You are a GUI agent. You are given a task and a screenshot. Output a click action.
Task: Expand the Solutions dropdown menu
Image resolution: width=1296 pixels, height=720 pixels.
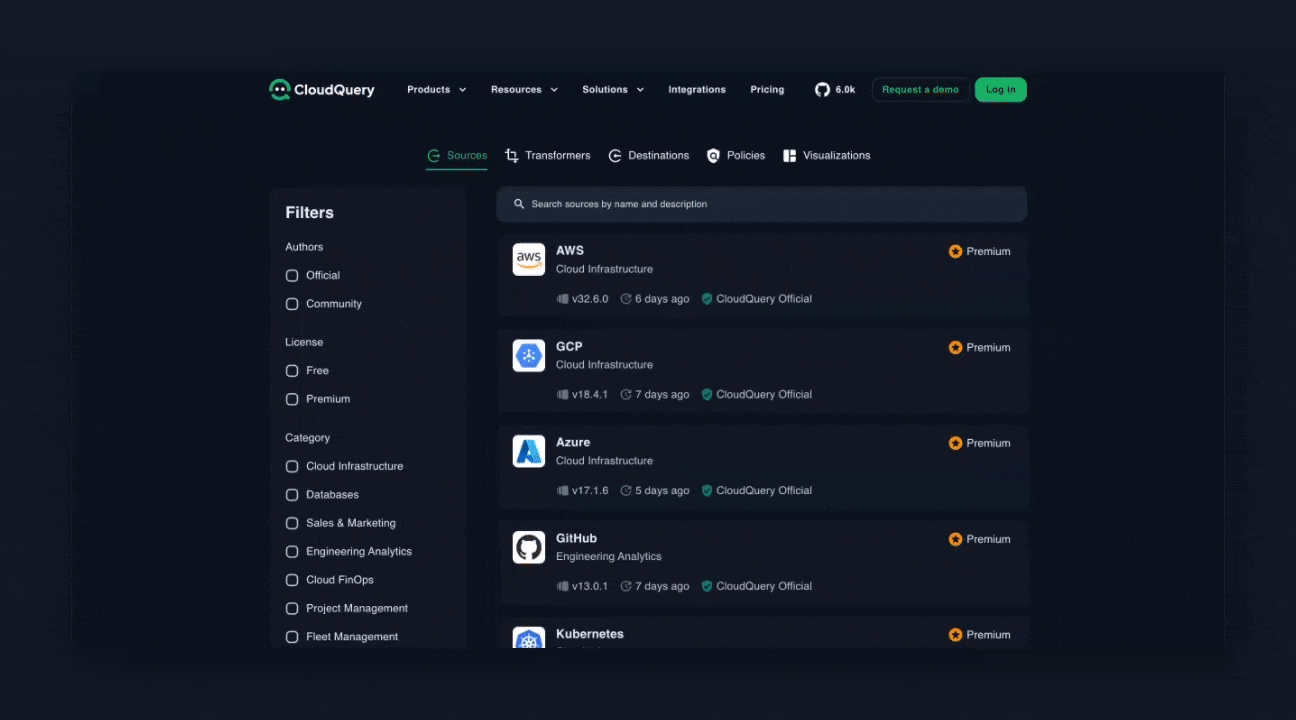[x=613, y=90]
